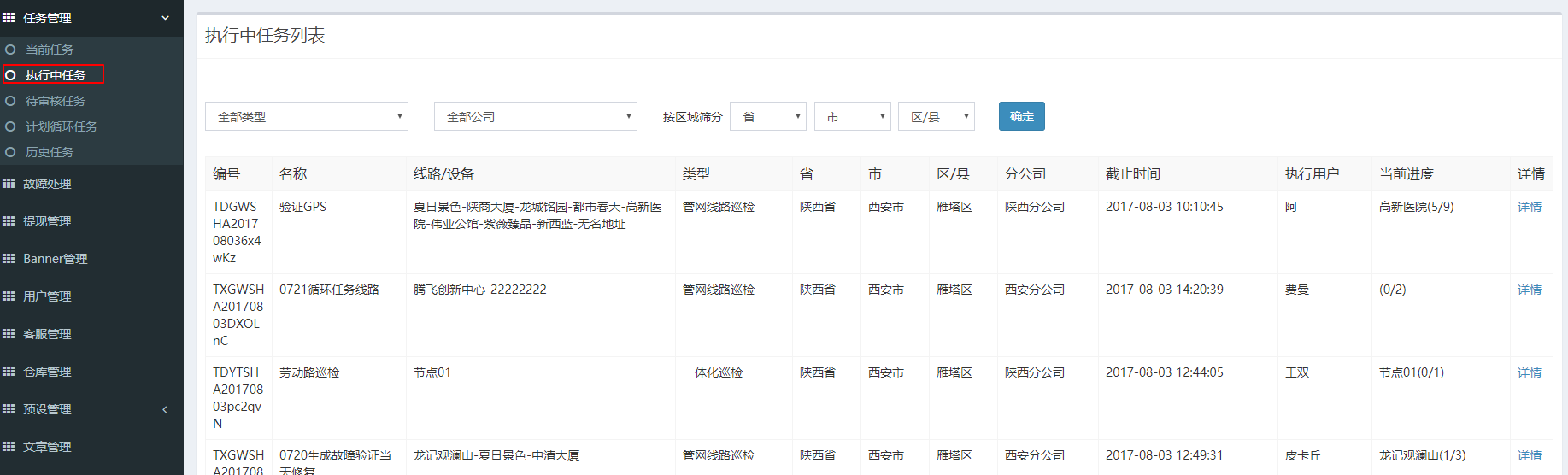Click type cell 一体化巡检
The width and height of the screenshot is (1568, 475).
tap(713, 372)
